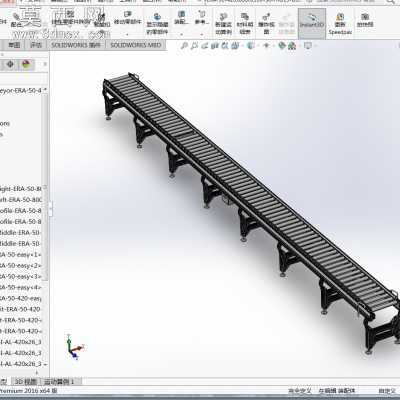Screen dimensions: 400x400
Task: Open Hide/Show Items menu
Action: coord(266,46)
